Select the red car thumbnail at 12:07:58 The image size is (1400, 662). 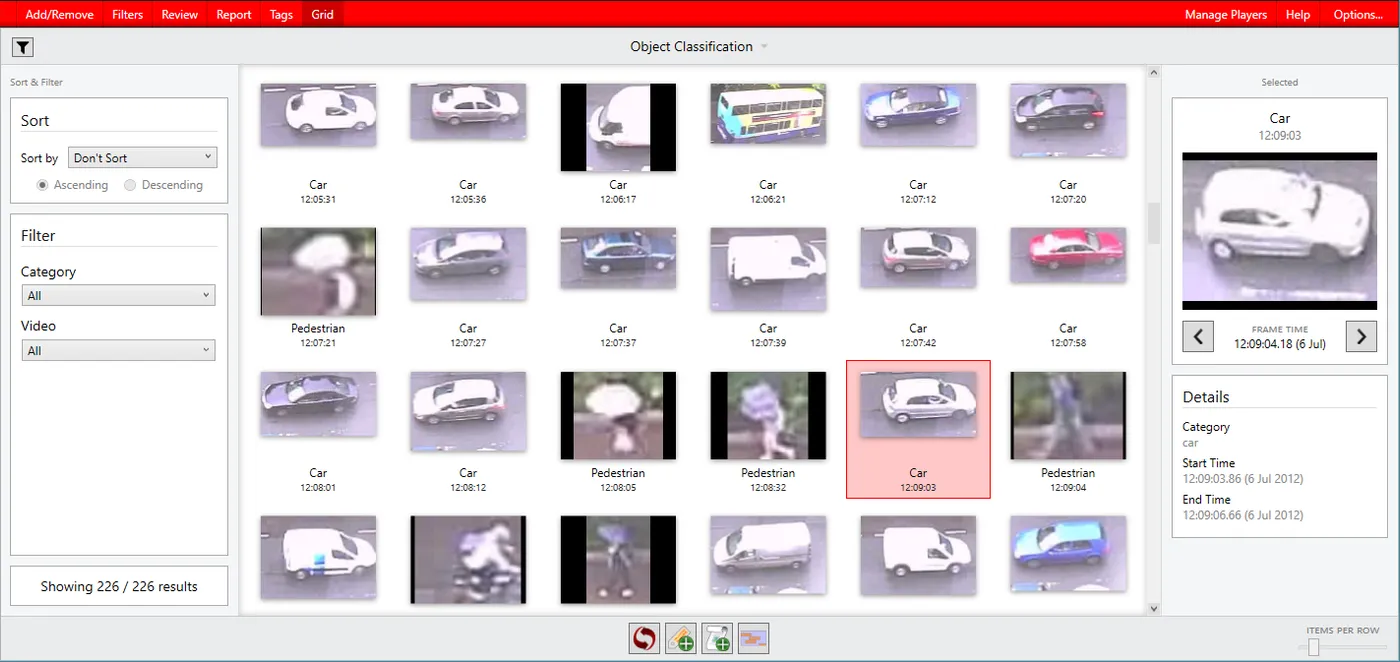(x=1068, y=254)
